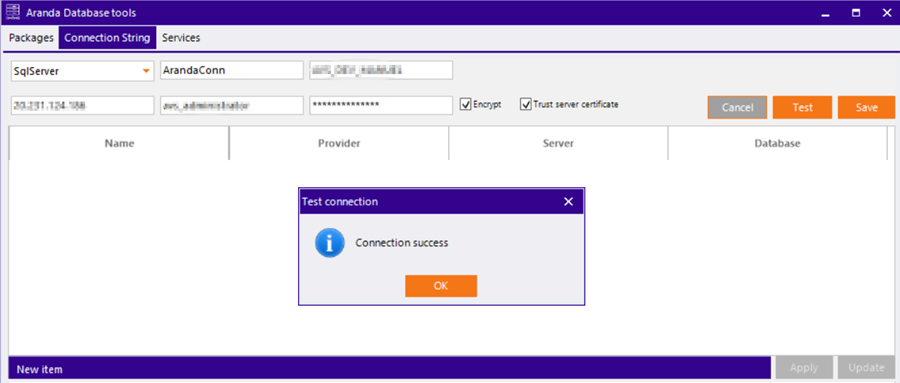
Task: Click the Database column header
Action: [x=777, y=144]
